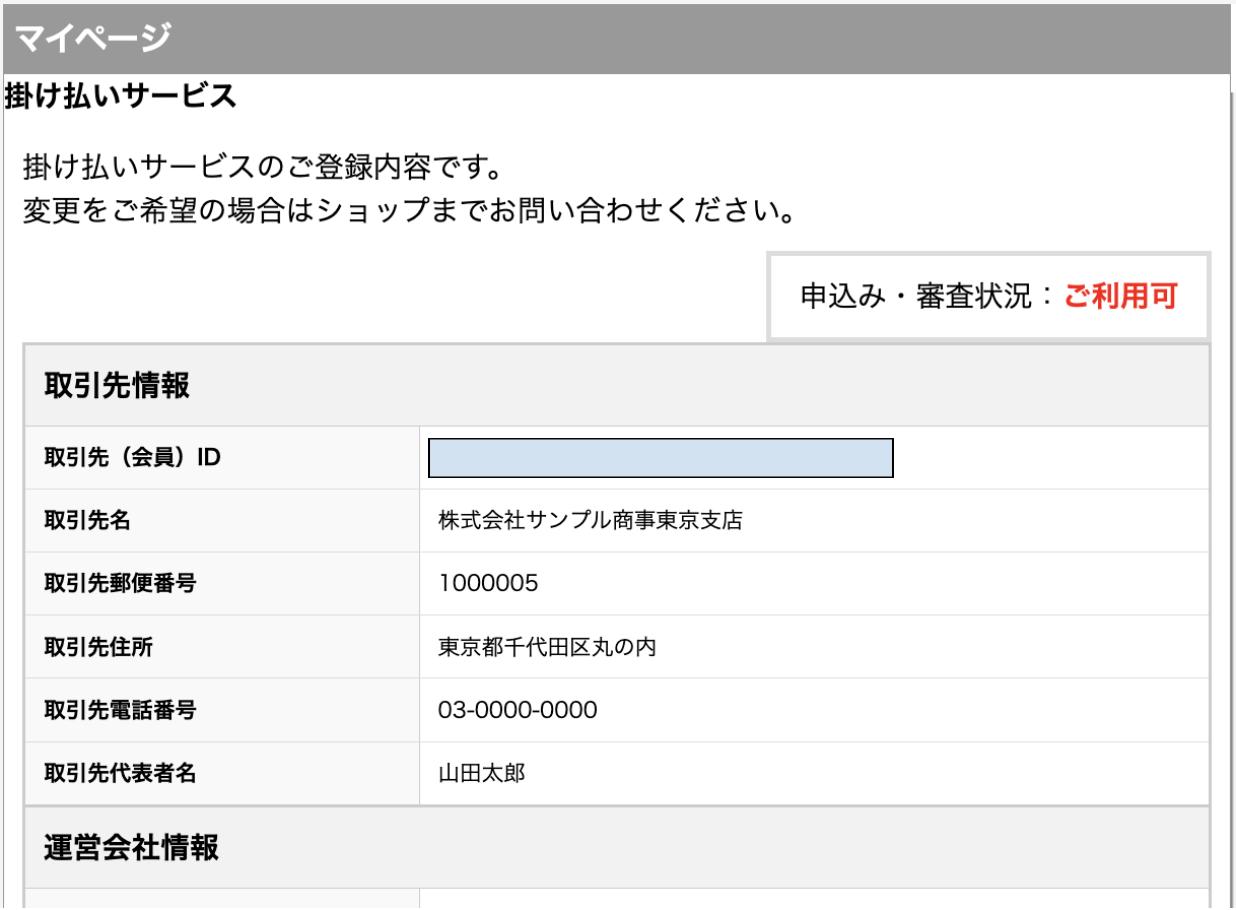Click the 掛け払いサービス heading
The height and width of the screenshot is (910, 1236).
pos(121,96)
